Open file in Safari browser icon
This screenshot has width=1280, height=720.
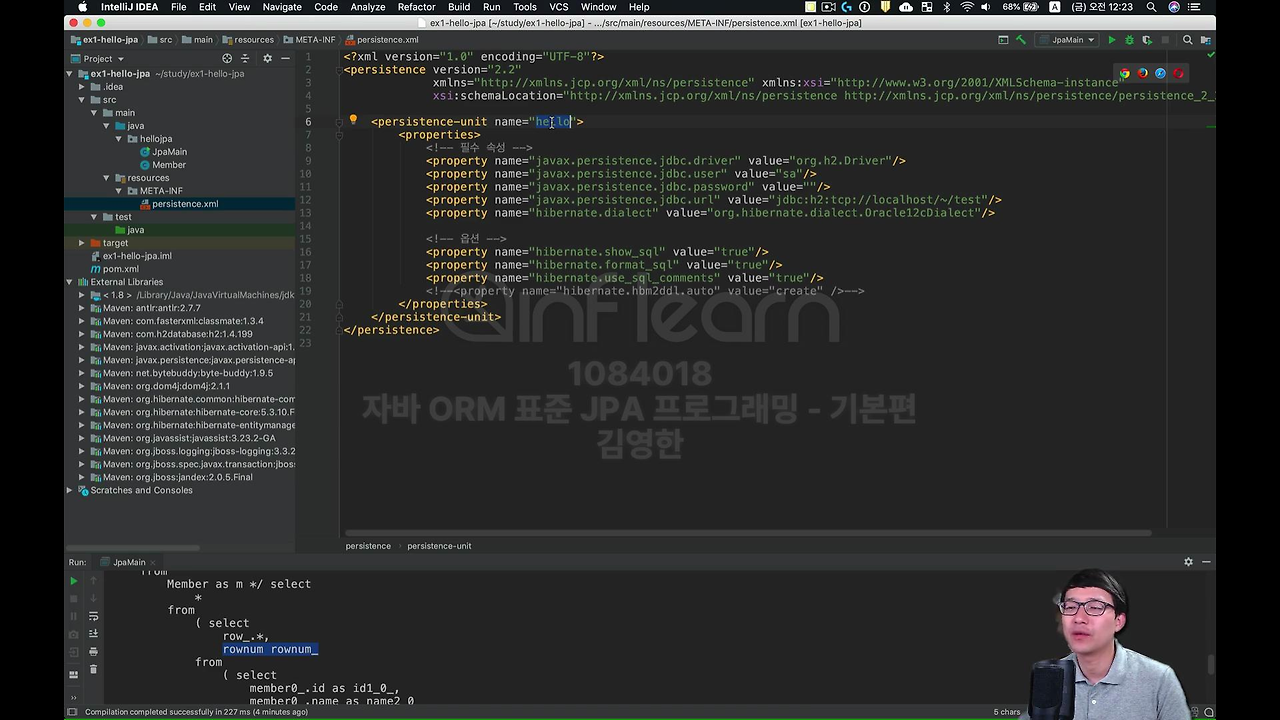click(x=1161, y=73)
